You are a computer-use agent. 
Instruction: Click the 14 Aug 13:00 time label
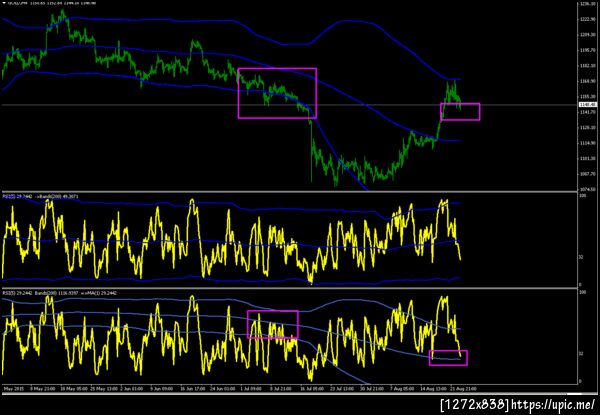tap(432, 388)
